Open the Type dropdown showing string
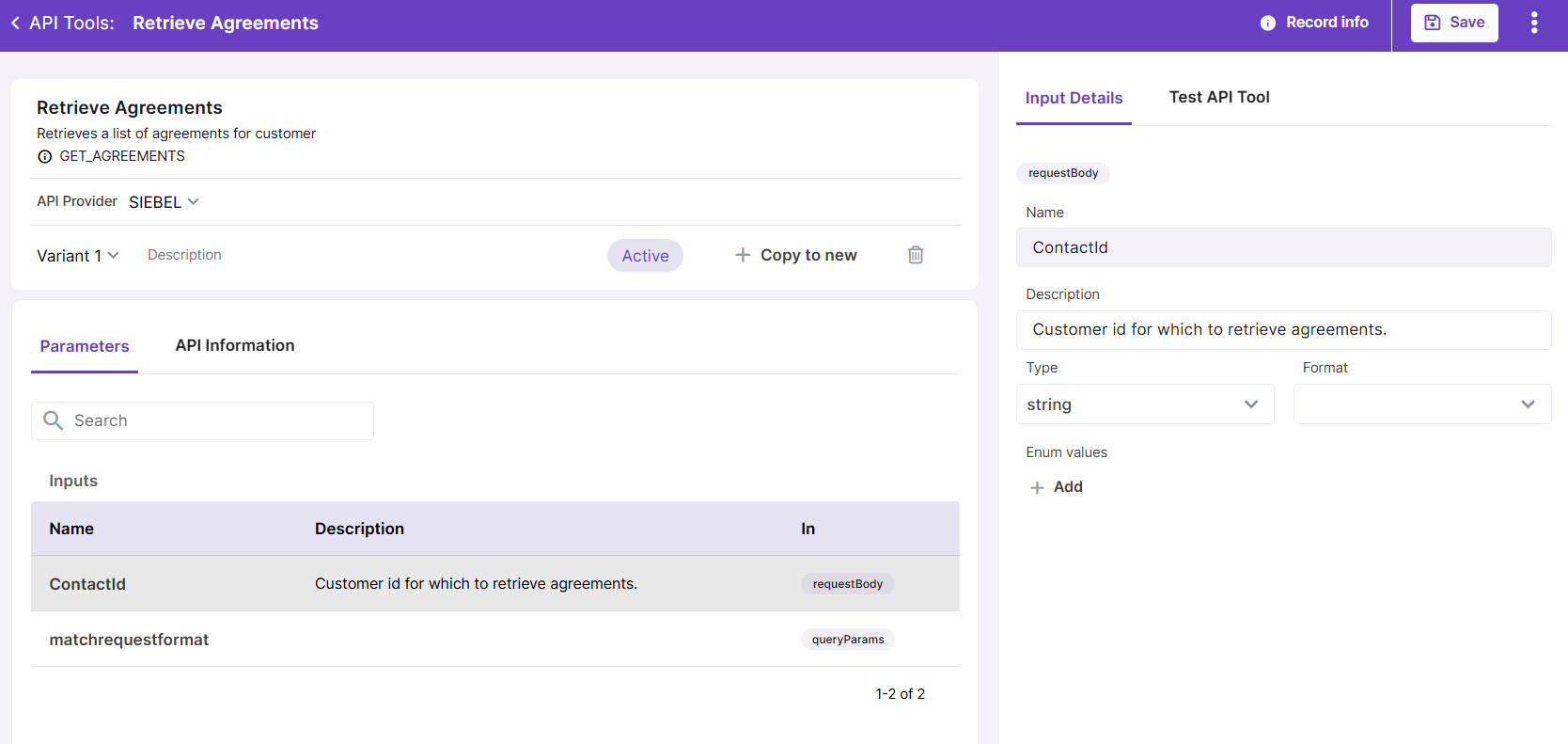 (1144, 404)
